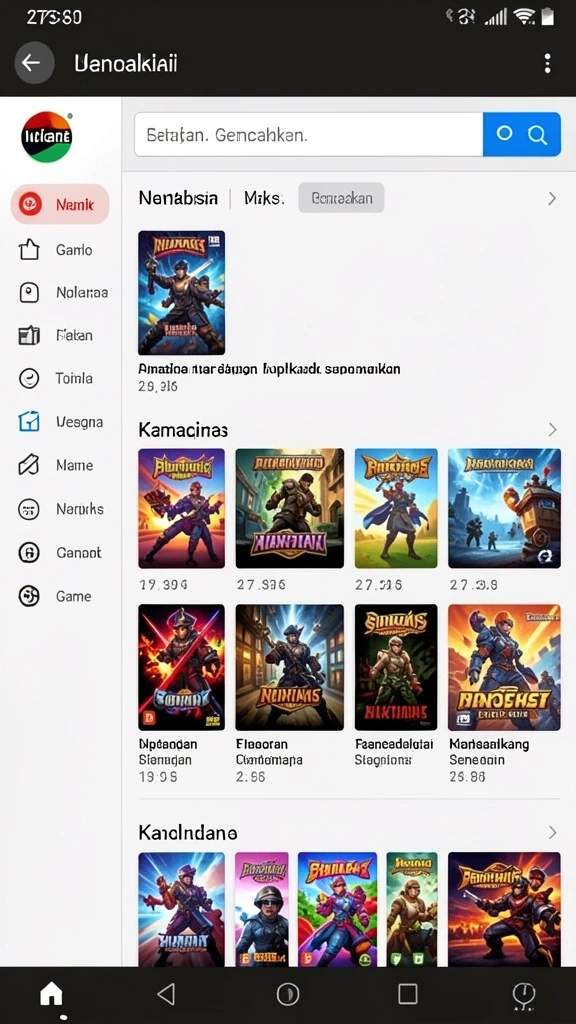Click the icon beside Gamlo
The image size is (576, 1024).
29,249
